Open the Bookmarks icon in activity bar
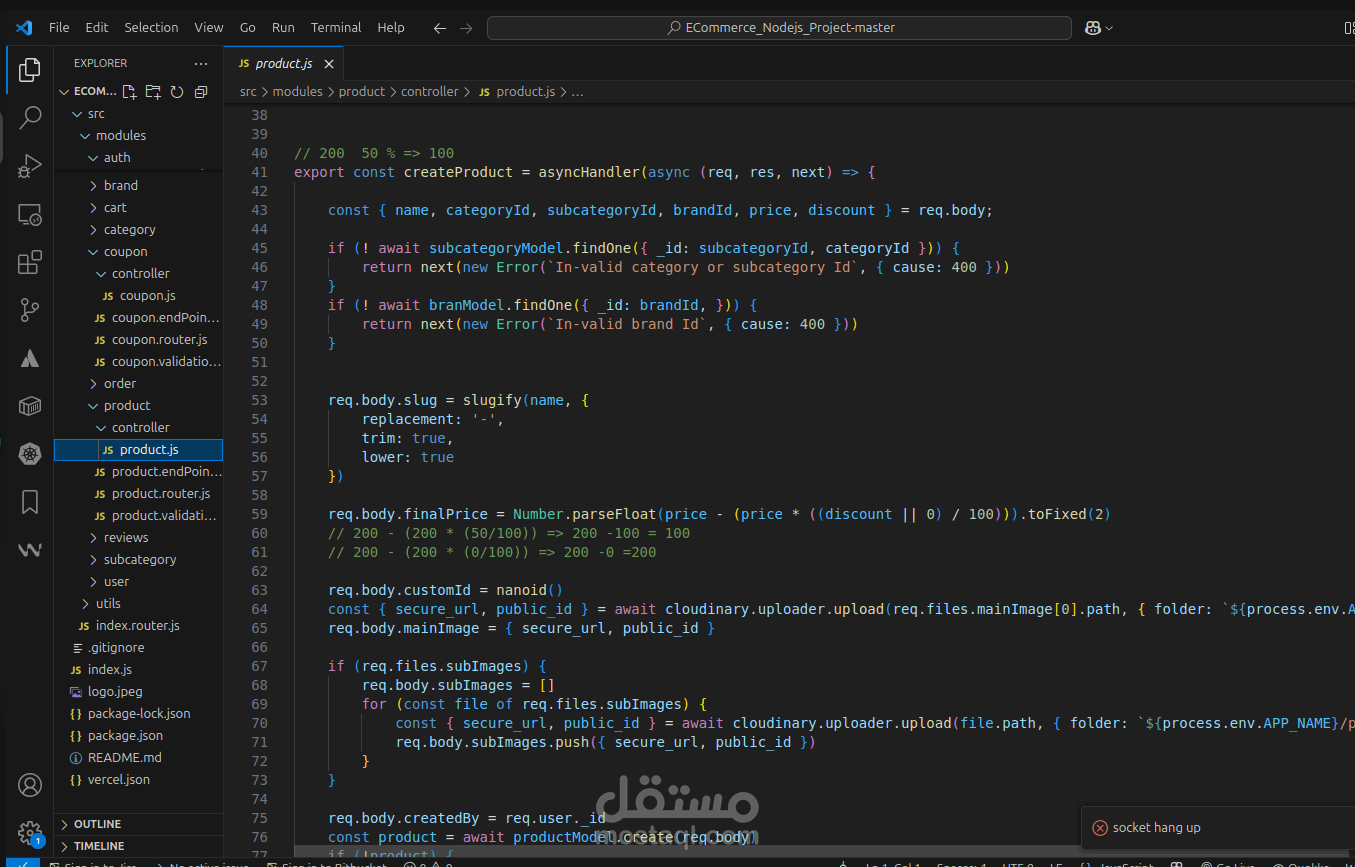 click(x=30, y=502)
